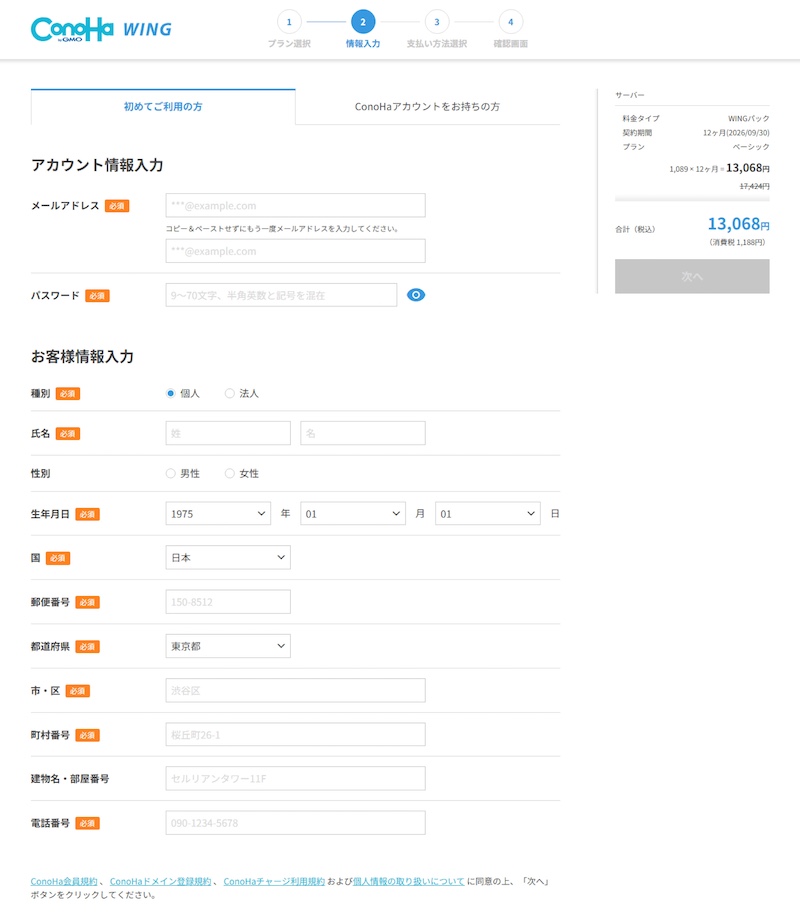Screen dimensions: 800x922
Task: Choose 男性 gender option
Action: (171, 473)
